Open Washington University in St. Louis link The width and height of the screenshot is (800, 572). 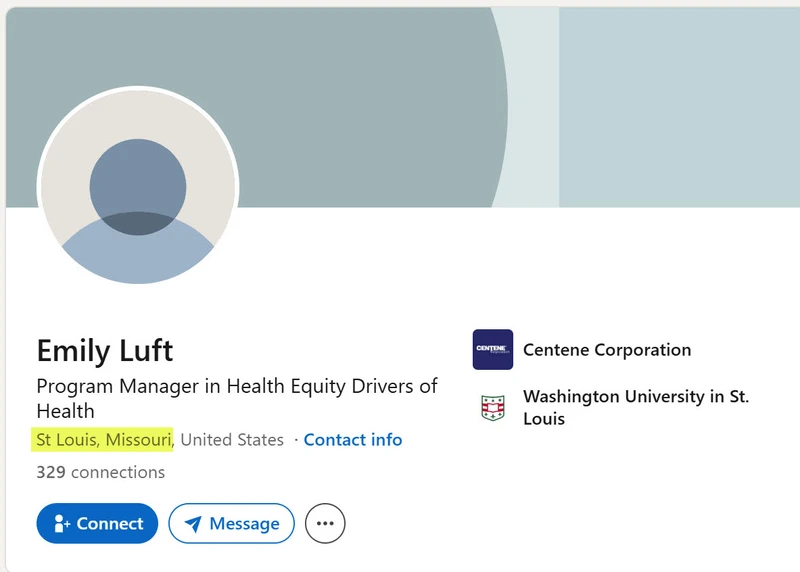(636, 407)
